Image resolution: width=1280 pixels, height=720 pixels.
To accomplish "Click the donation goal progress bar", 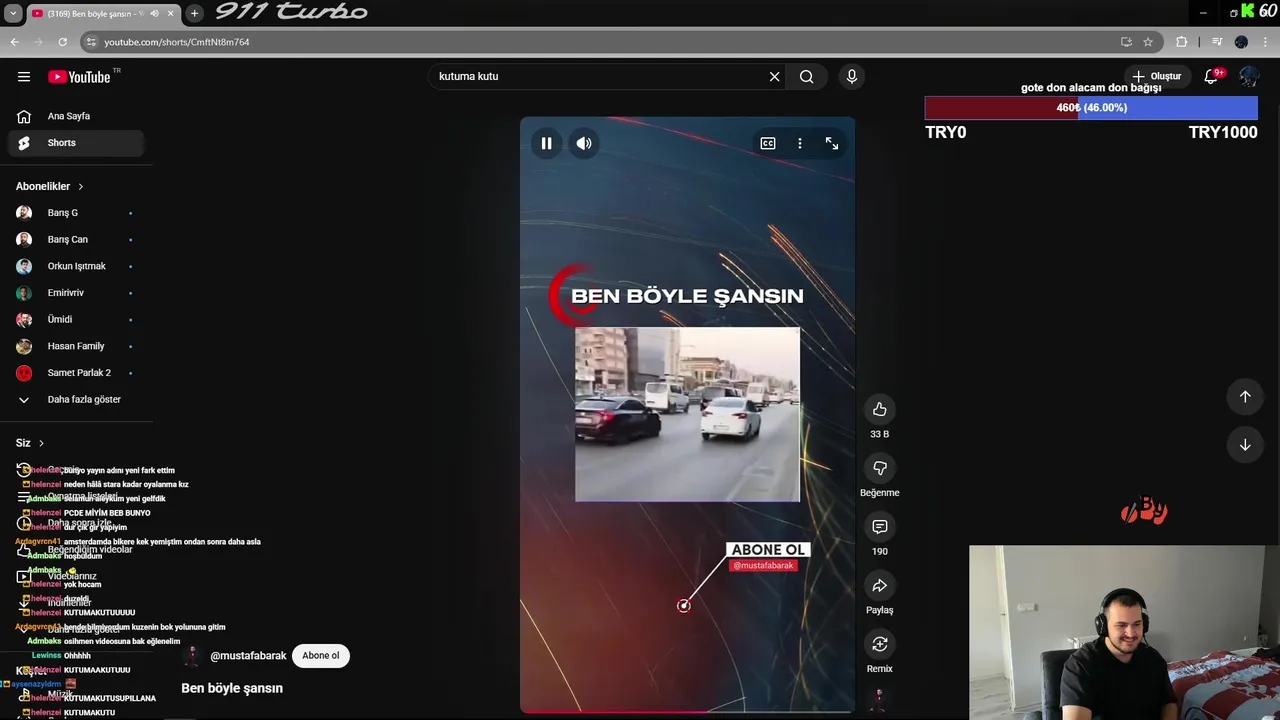I will pos(1091,107).
